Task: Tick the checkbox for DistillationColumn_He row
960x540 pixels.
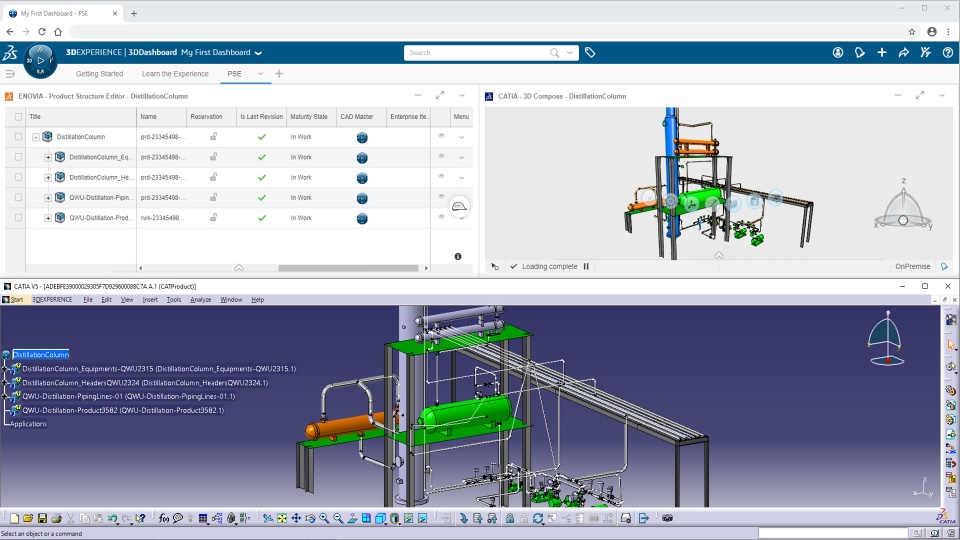Action: coord(18,178)
